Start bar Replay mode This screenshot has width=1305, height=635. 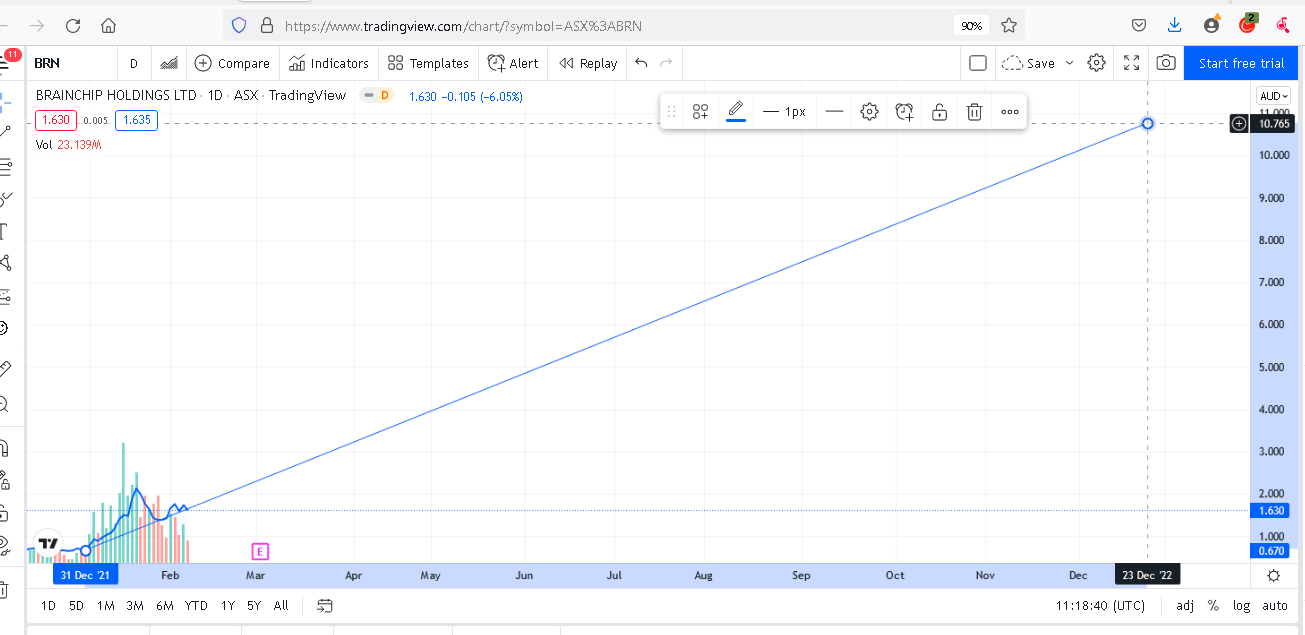tap(588, 63)
